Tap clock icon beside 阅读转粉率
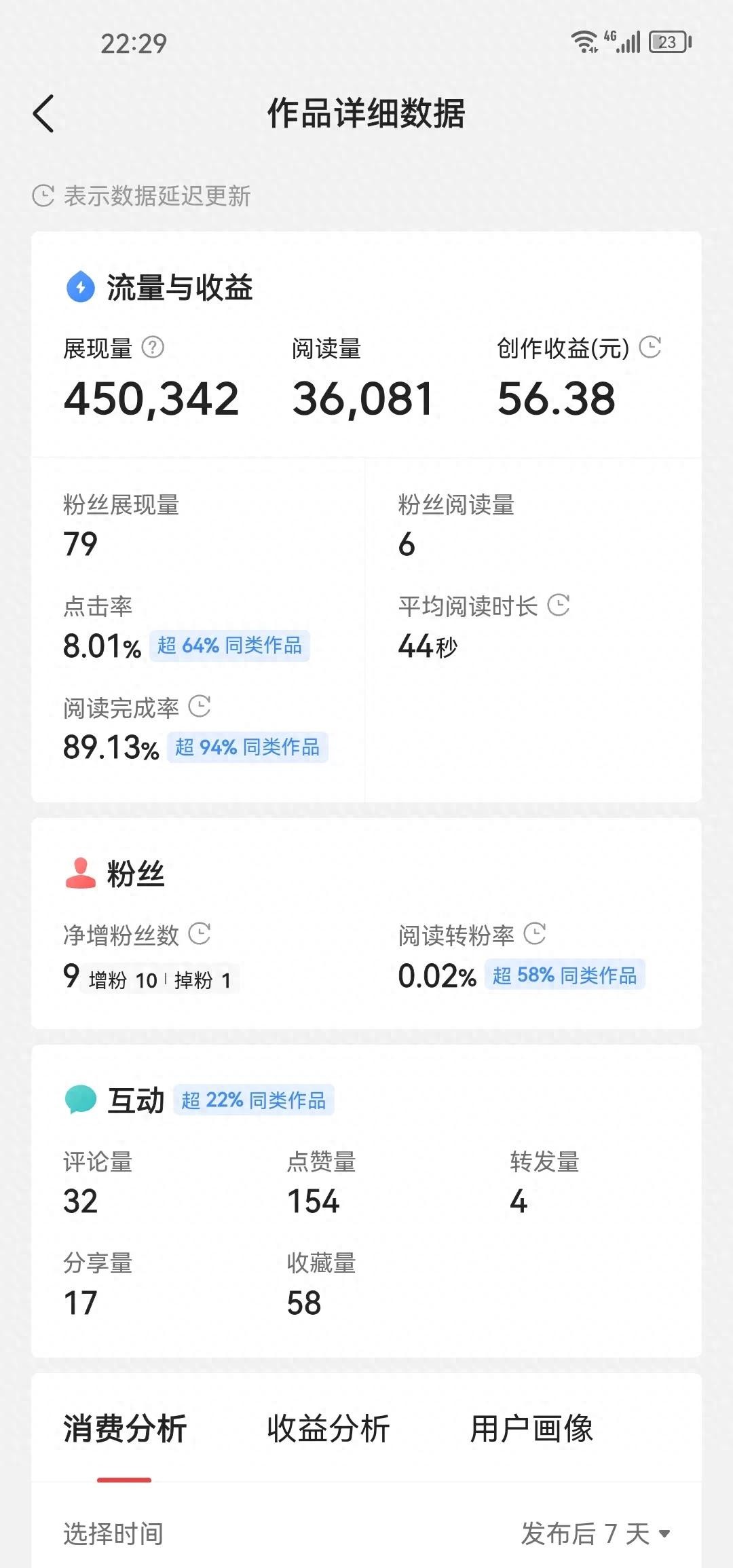This screenshot has width=733, height=1568. 535,933
